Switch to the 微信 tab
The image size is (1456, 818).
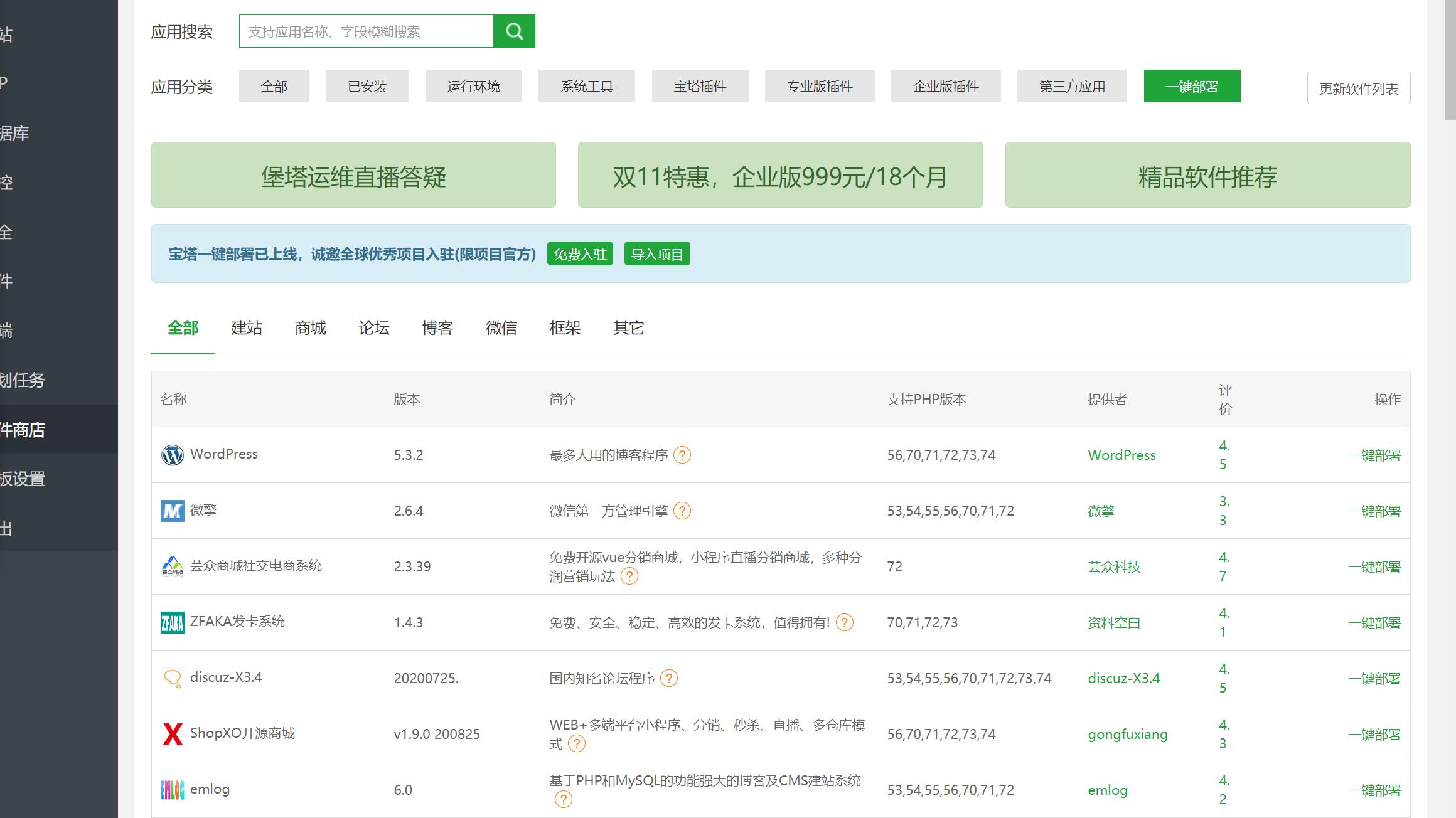501,328
